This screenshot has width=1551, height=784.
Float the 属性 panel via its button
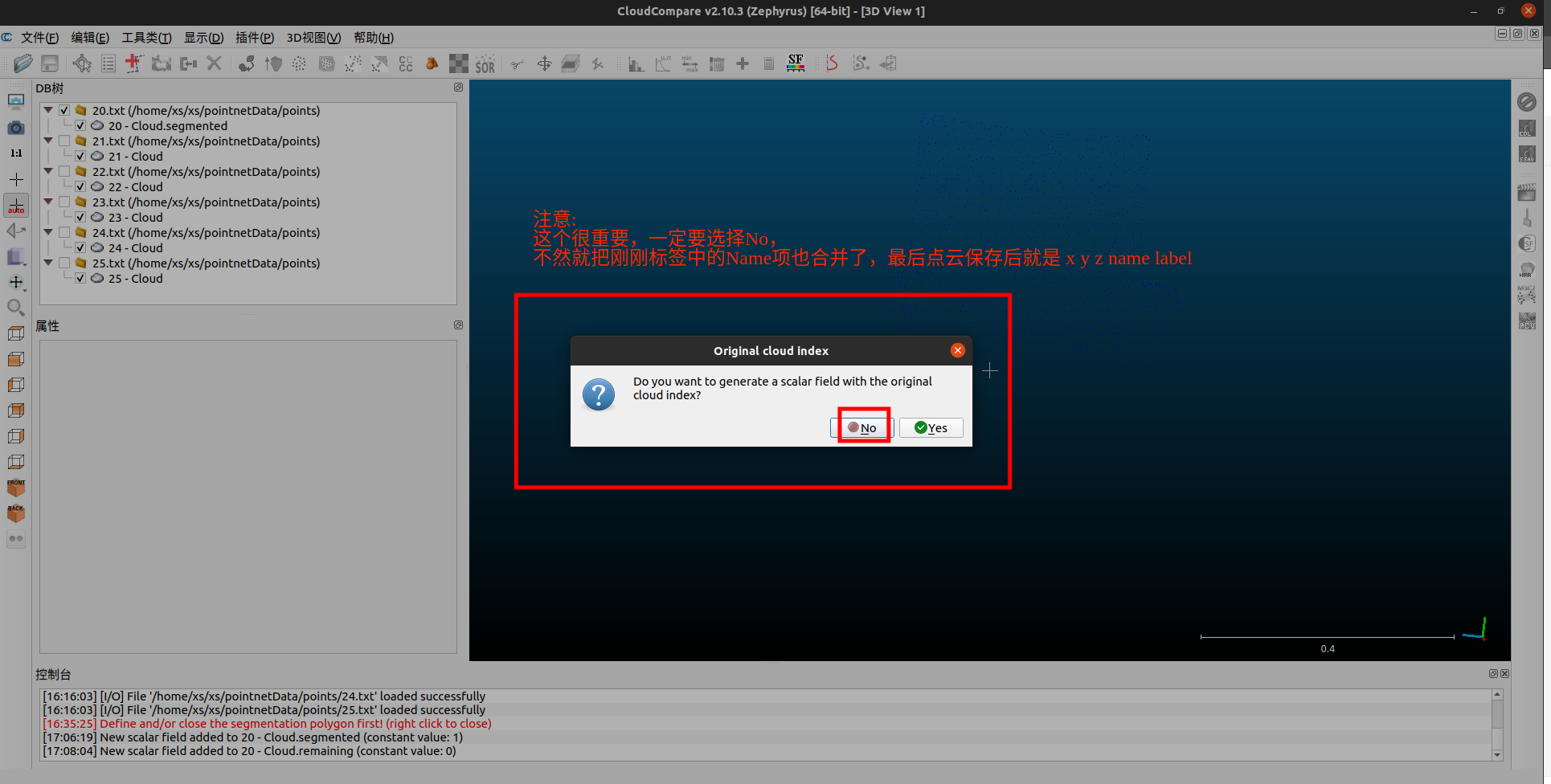point(458,325)
